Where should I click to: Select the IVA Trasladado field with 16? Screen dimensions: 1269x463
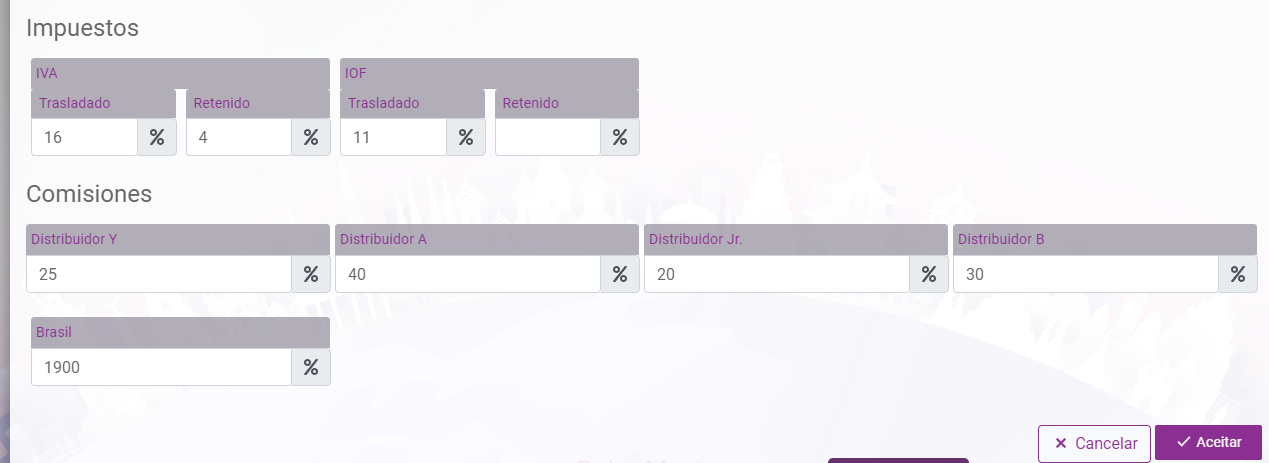point(84,137)
